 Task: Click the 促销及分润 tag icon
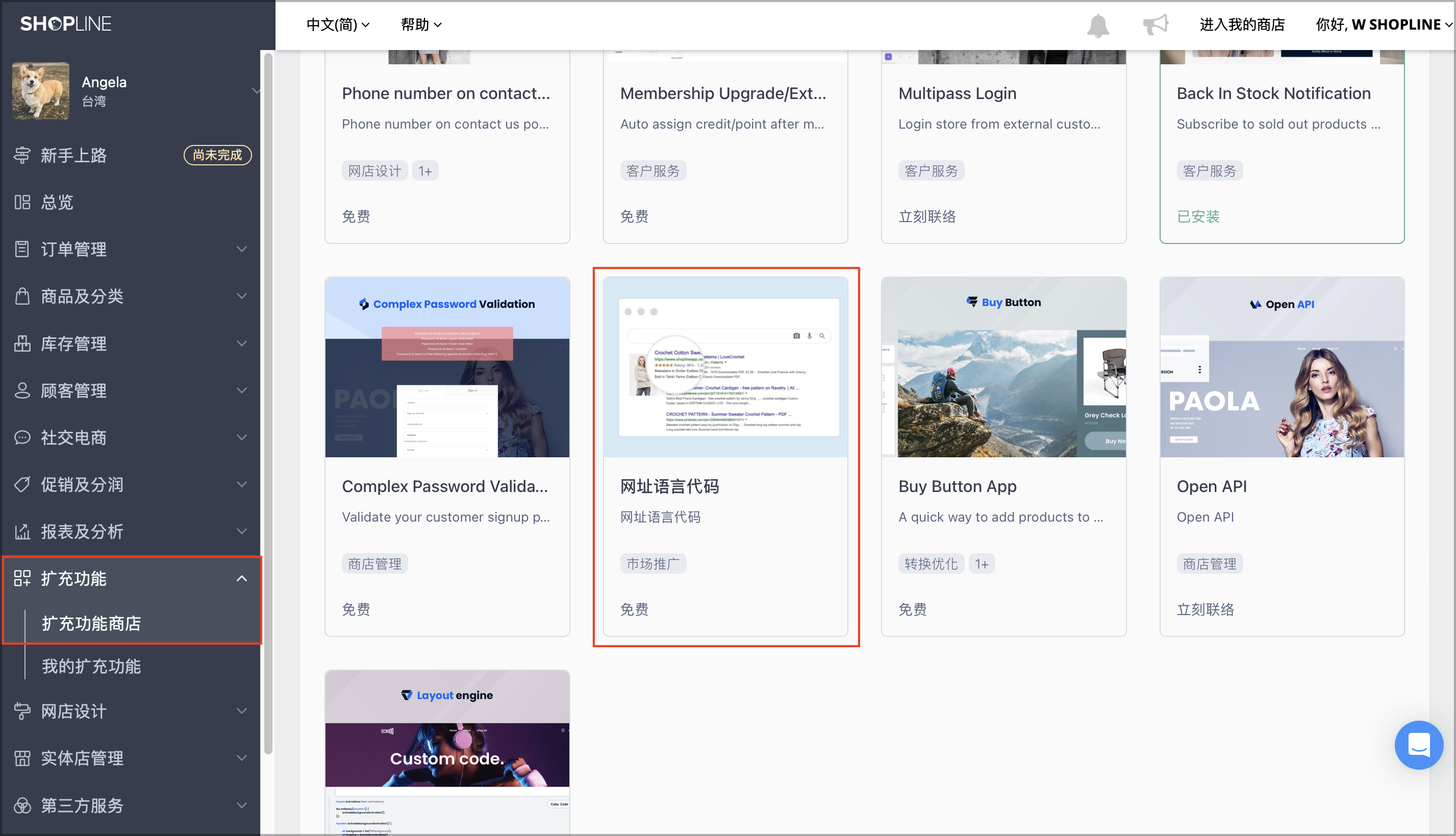22,485
